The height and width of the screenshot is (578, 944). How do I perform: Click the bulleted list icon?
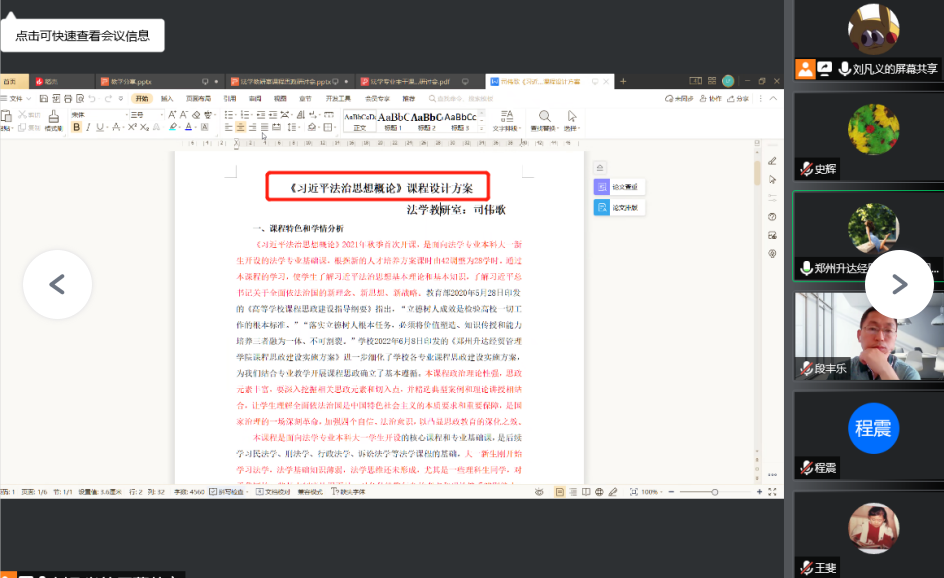229,115
